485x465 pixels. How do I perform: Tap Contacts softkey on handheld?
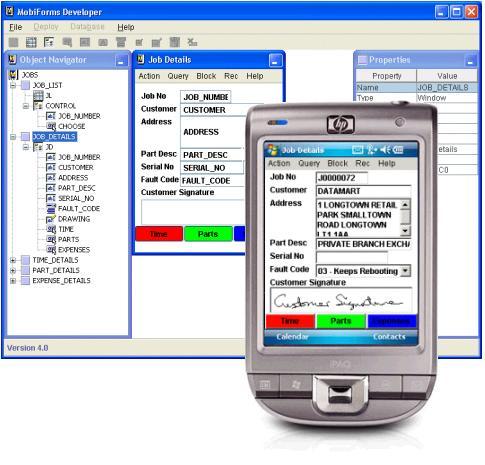click(389, 337)
